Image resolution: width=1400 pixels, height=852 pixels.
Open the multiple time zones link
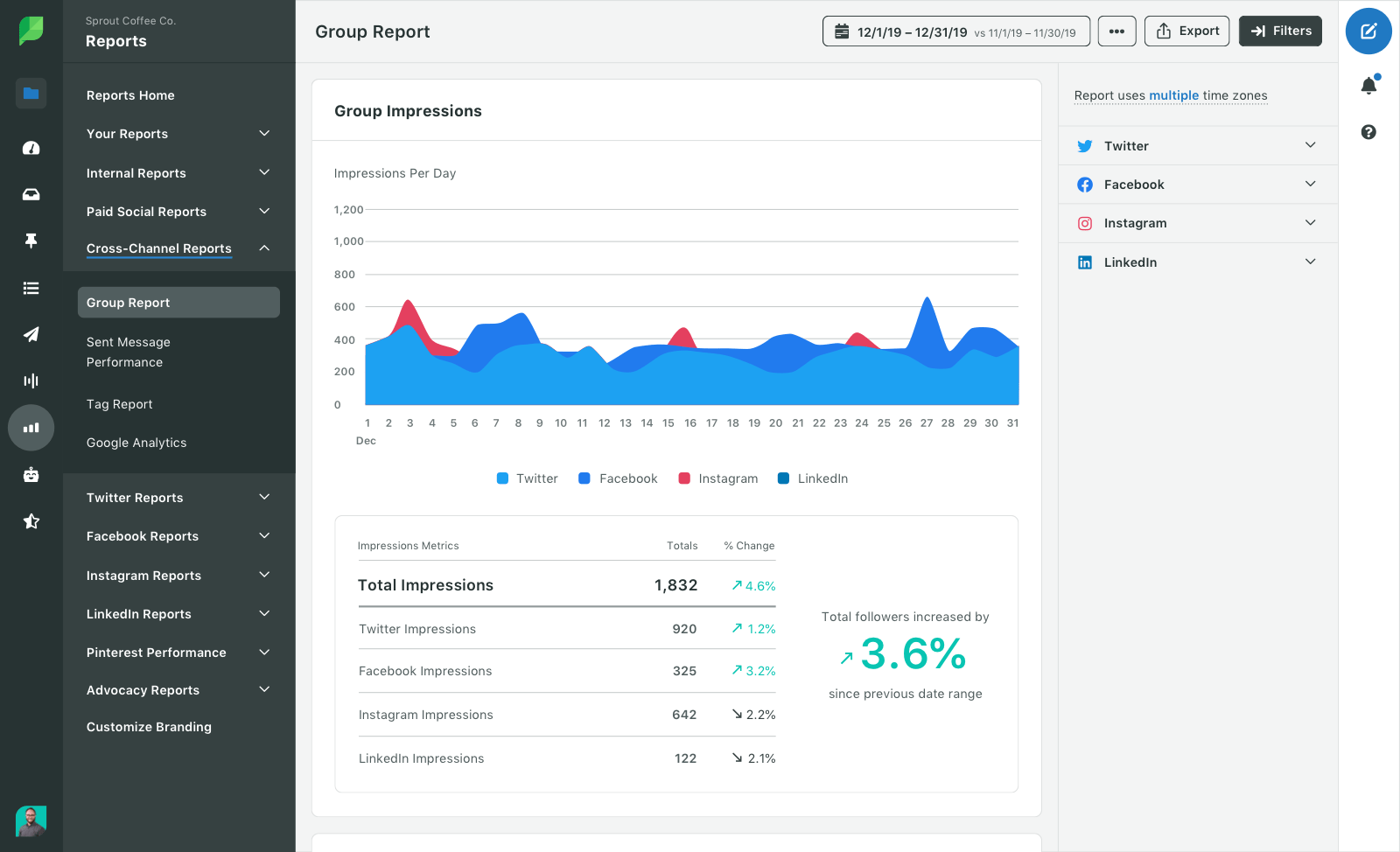(x=1173, y=95)
